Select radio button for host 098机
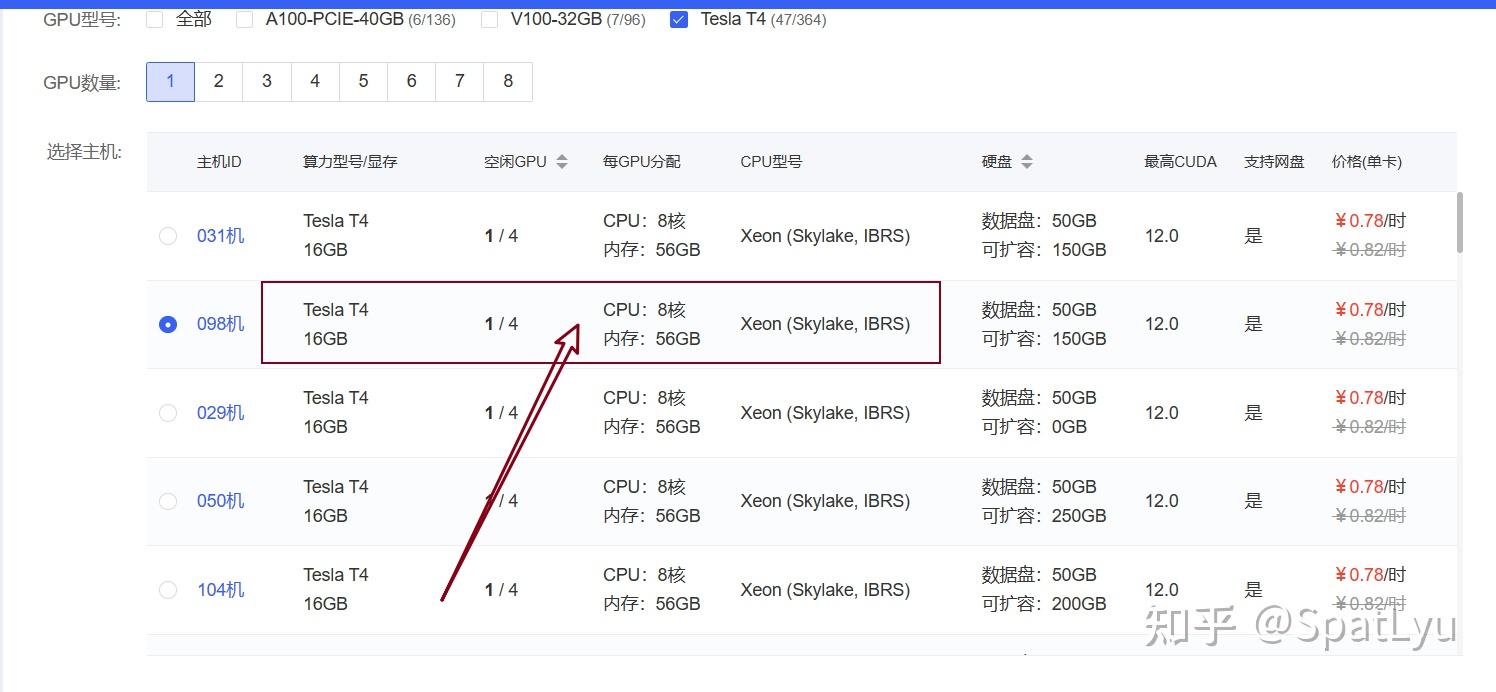This screenshot has width=1496, height=692. point(168,324)
